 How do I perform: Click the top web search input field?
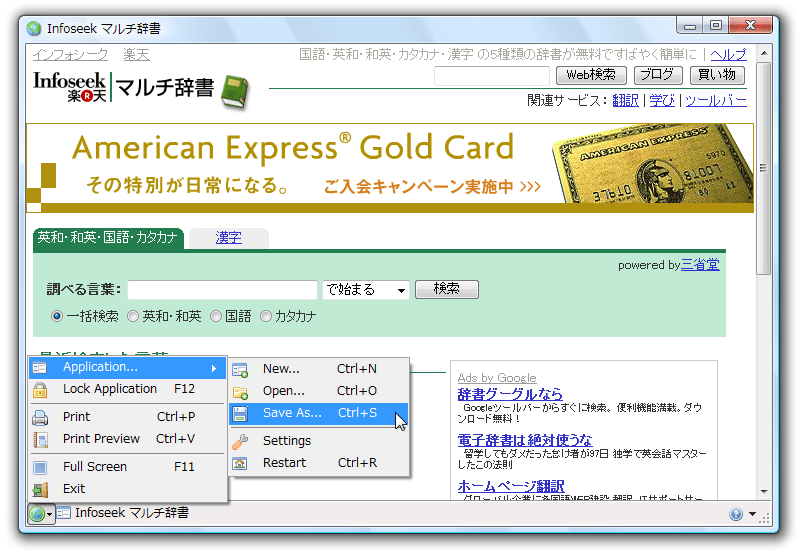[x=492, y=76]
